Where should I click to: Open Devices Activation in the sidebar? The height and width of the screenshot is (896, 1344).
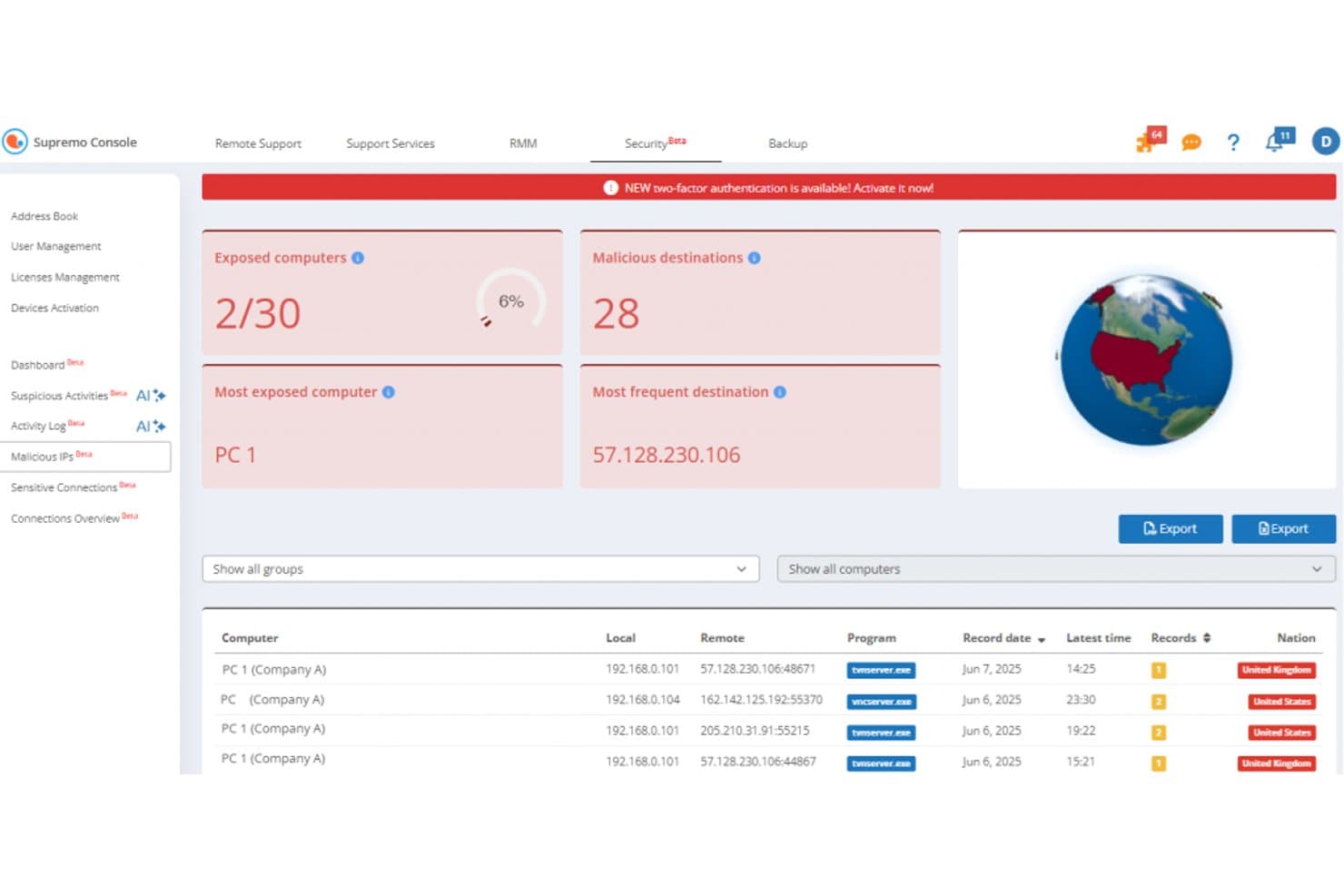pyautogui.click(x=54, y=308)
